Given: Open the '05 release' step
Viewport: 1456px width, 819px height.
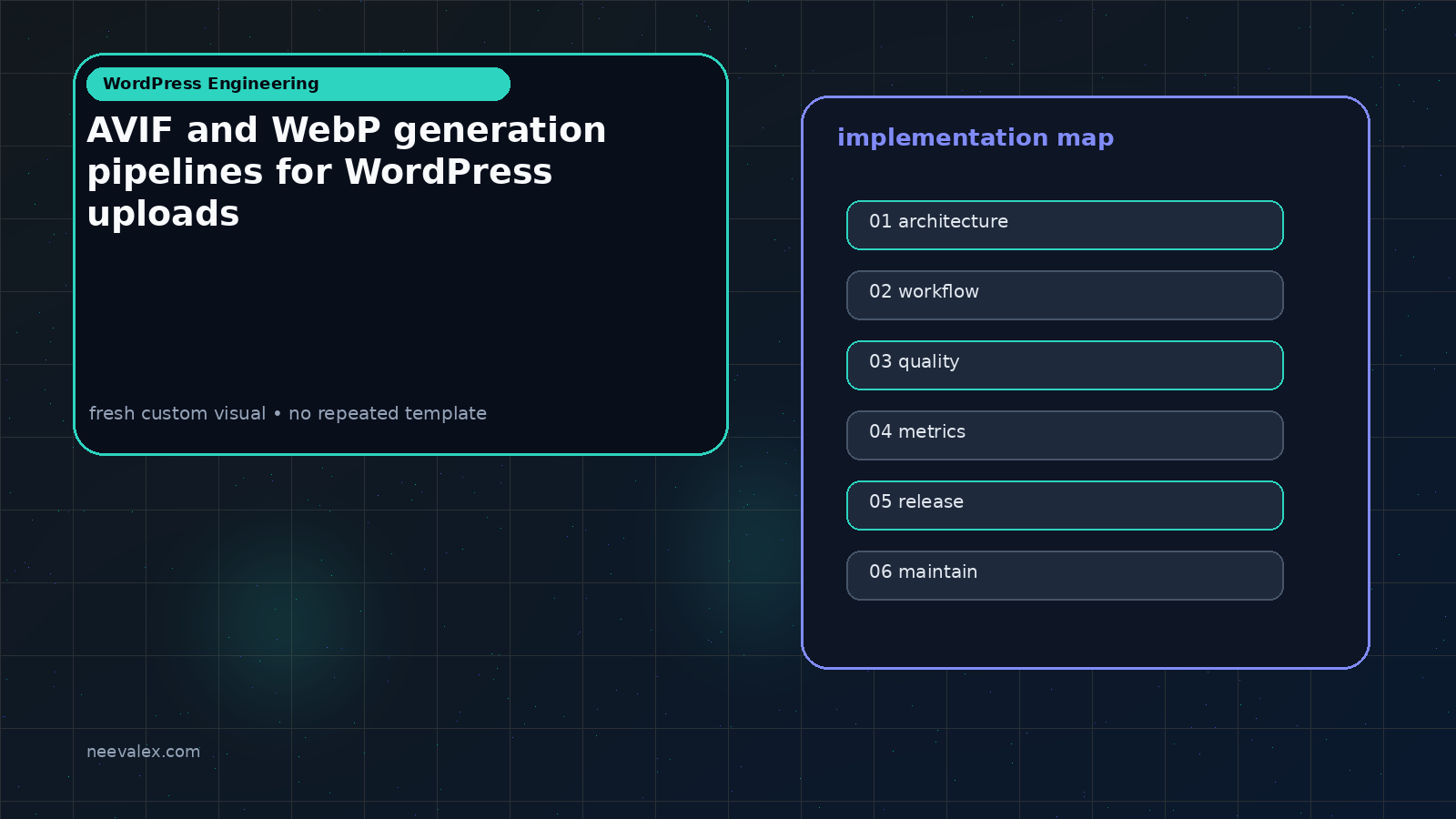Looking at the screenshot, I should 1065,505.
